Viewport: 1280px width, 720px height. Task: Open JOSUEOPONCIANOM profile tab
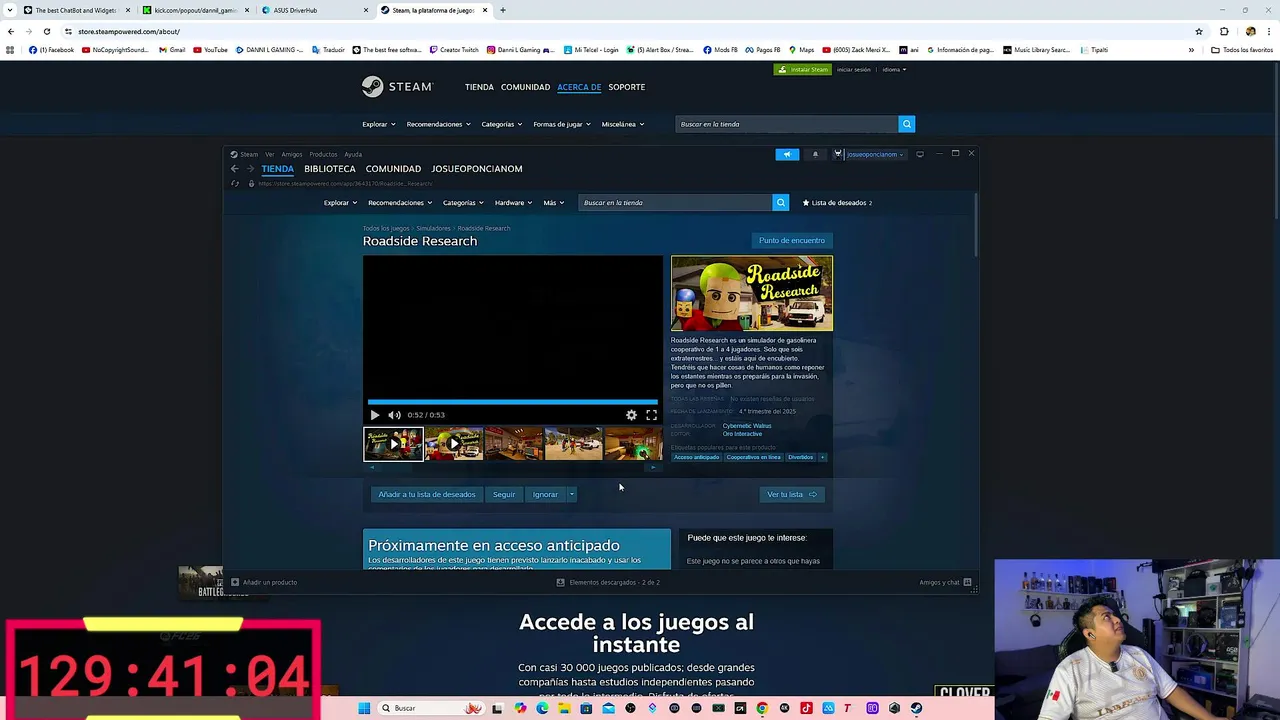tap(477, 169)
